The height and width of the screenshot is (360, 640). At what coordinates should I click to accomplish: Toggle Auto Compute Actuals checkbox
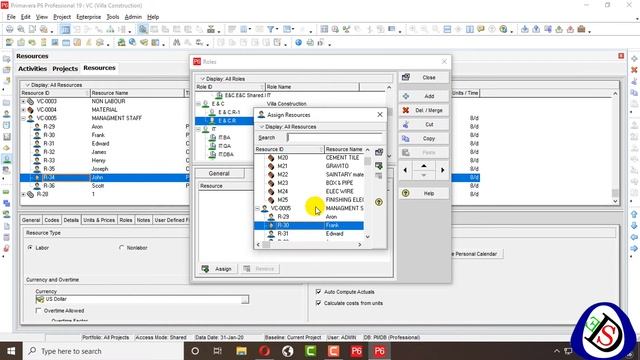coord(318,292)
